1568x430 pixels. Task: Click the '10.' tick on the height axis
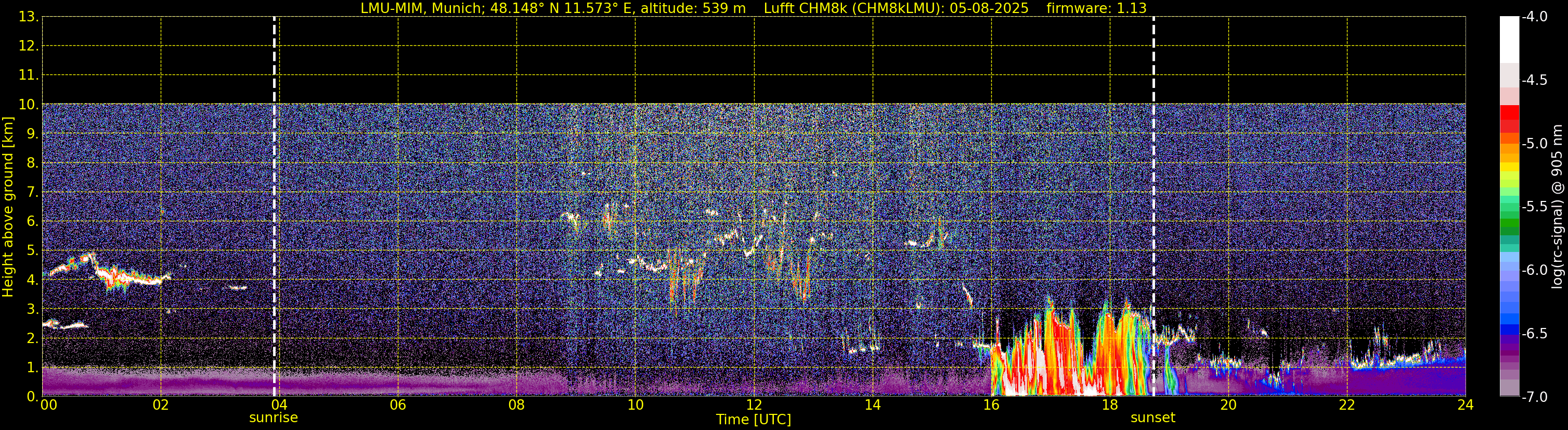29,105
